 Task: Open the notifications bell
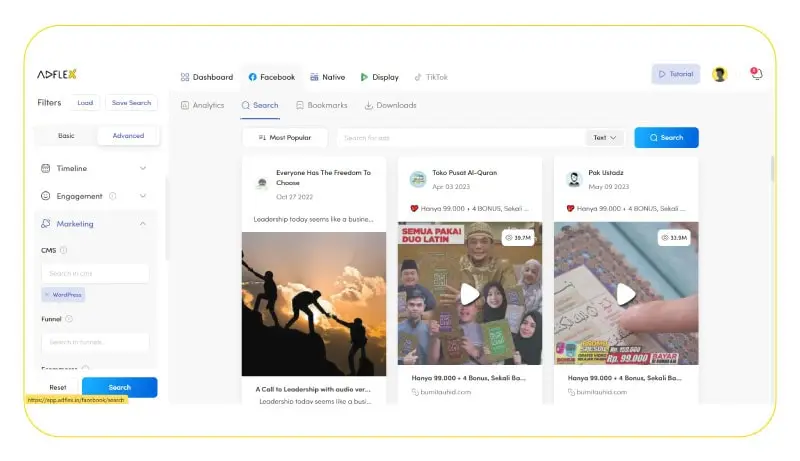point(756,74)
